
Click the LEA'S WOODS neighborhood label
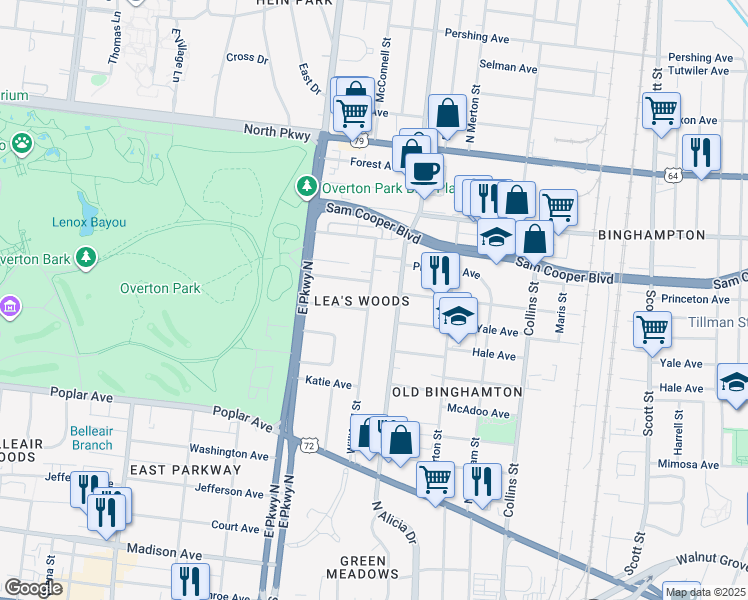click(x=362, y=301)
